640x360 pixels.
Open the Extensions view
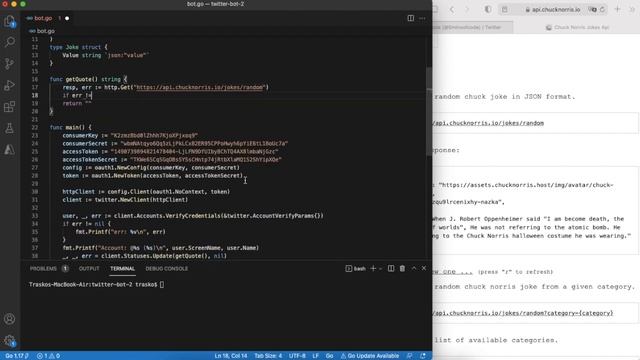[x=9, y=107]
